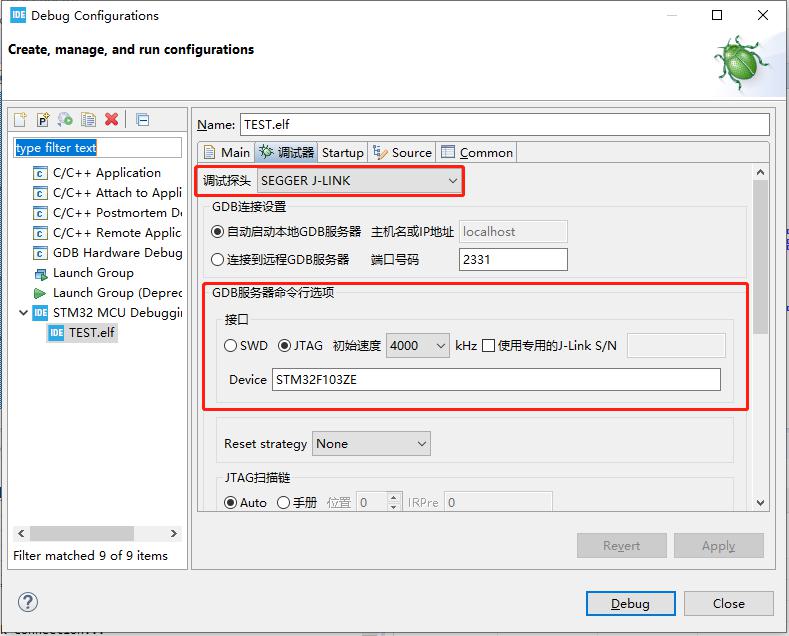Switch to the 调试器 debugger tab
This screenshot has height=636, width=789.
pos(287,152)
